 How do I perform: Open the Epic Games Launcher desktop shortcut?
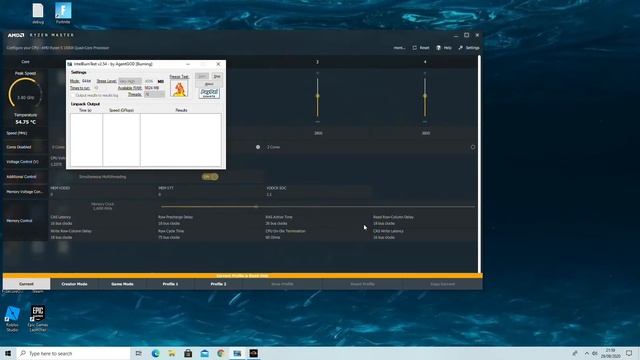pyautogui.click(x=38, y=319)
